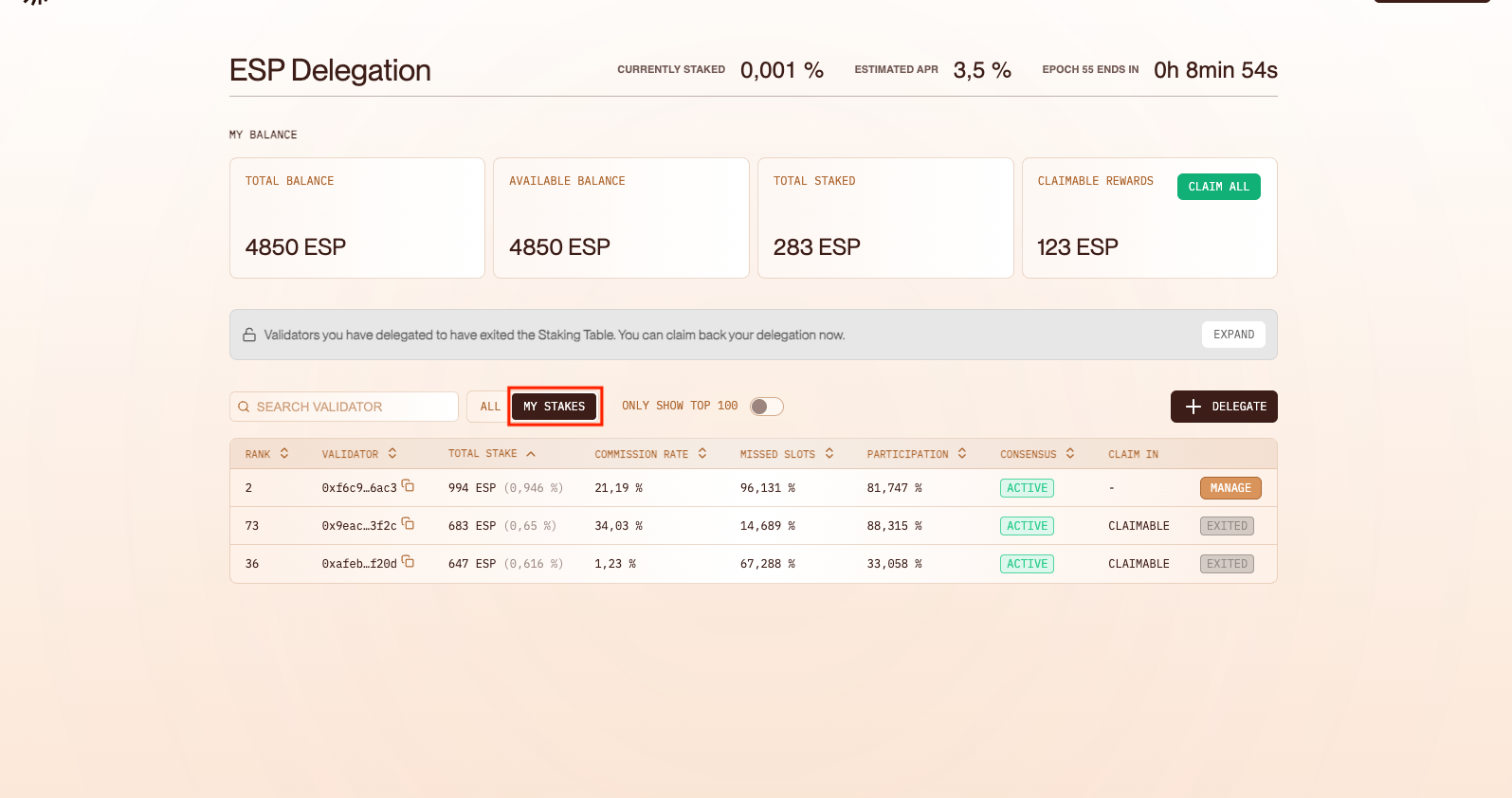This screenshot has height=798, width=1512.
Task: Switch to the All validators tab
Action: click(x=489, y=407)
